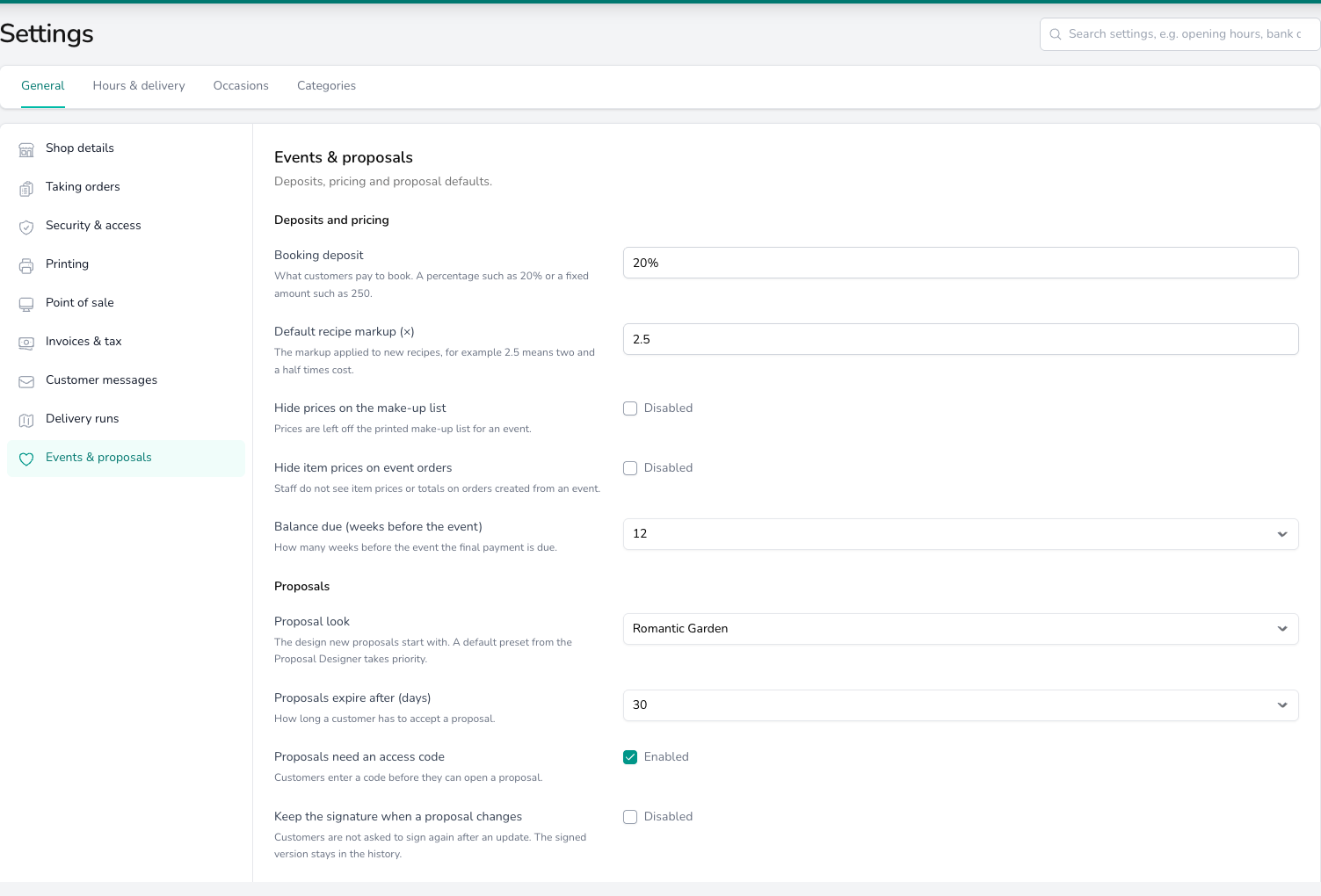Switch to the Hours & delivery tab
The height and width of the screenshot is (896, 1321).
click(139, 86)
